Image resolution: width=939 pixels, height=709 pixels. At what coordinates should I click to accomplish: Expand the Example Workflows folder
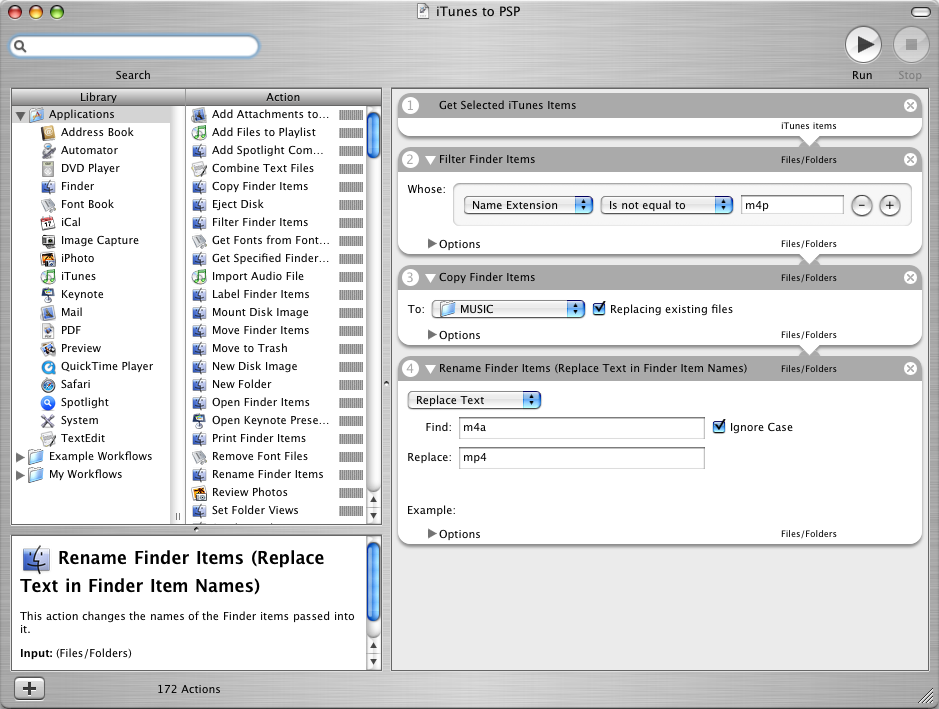pyautogui.click(x=20, y=457)
